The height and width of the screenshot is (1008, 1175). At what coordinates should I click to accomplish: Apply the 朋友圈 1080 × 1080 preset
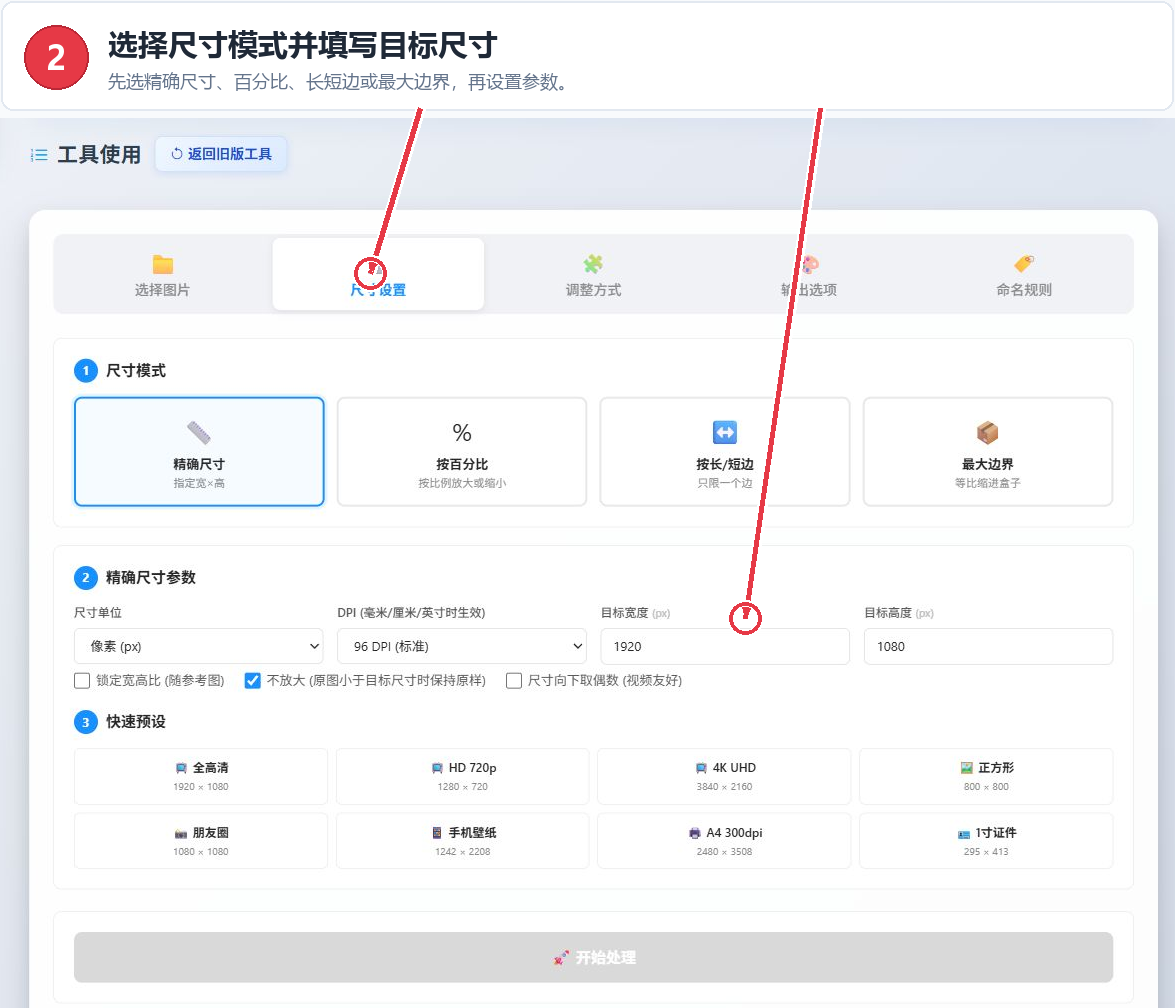pos(201,841)
